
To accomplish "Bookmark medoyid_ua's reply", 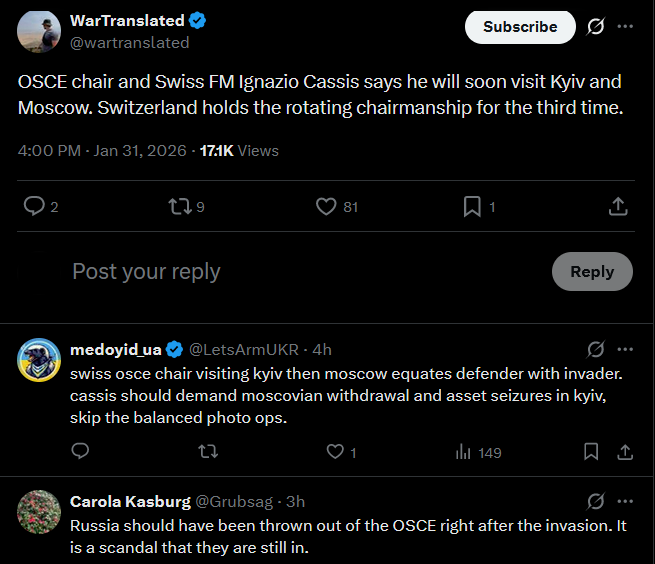I will (x=591, y=452).
